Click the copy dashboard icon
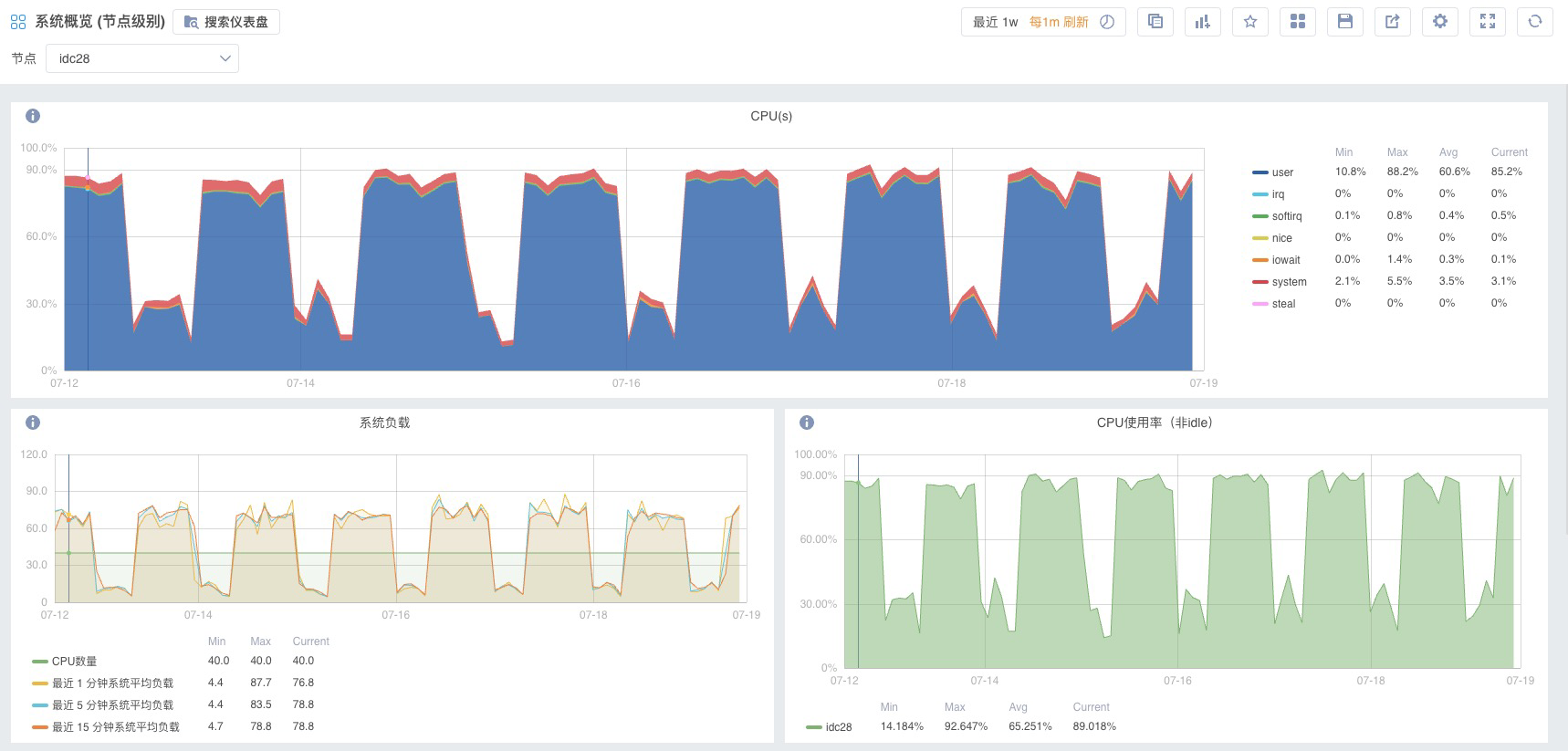 (1155, 22)
